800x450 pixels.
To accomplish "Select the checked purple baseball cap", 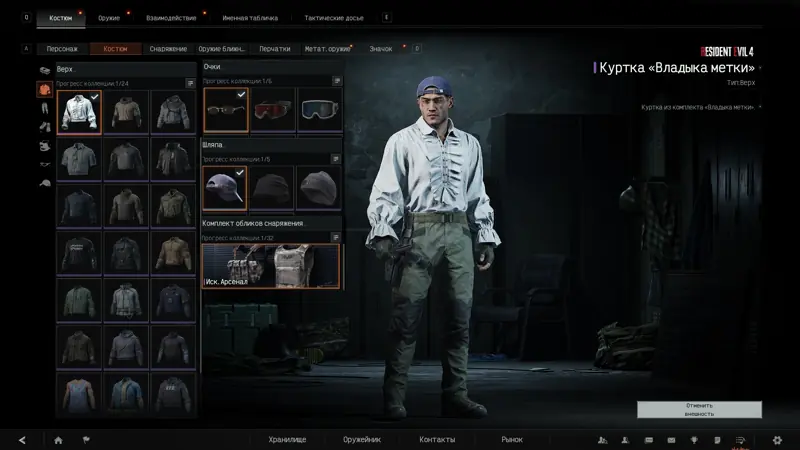I will click(225, 188).
